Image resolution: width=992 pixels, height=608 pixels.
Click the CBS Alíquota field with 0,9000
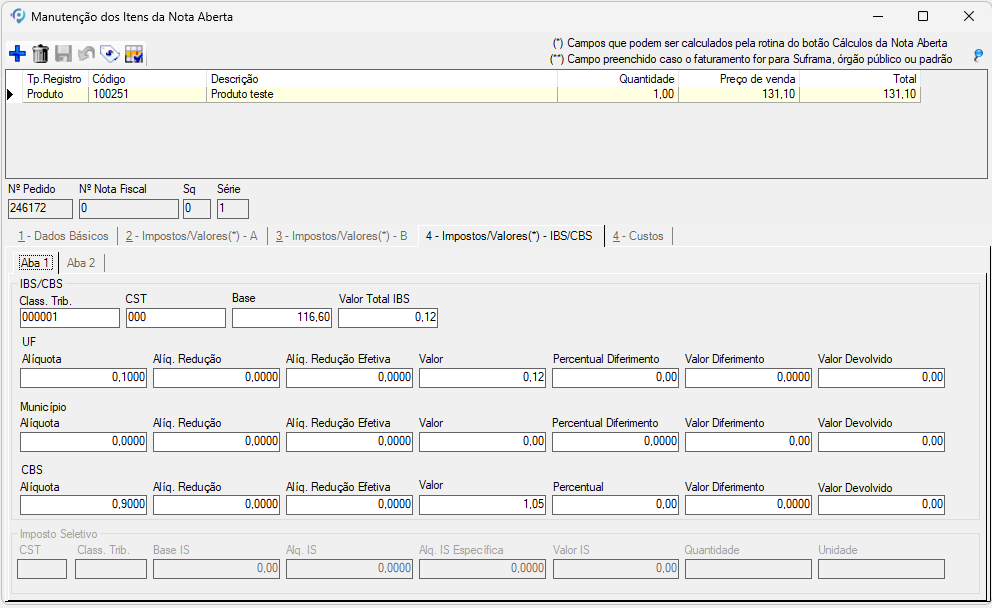point(84,505)
